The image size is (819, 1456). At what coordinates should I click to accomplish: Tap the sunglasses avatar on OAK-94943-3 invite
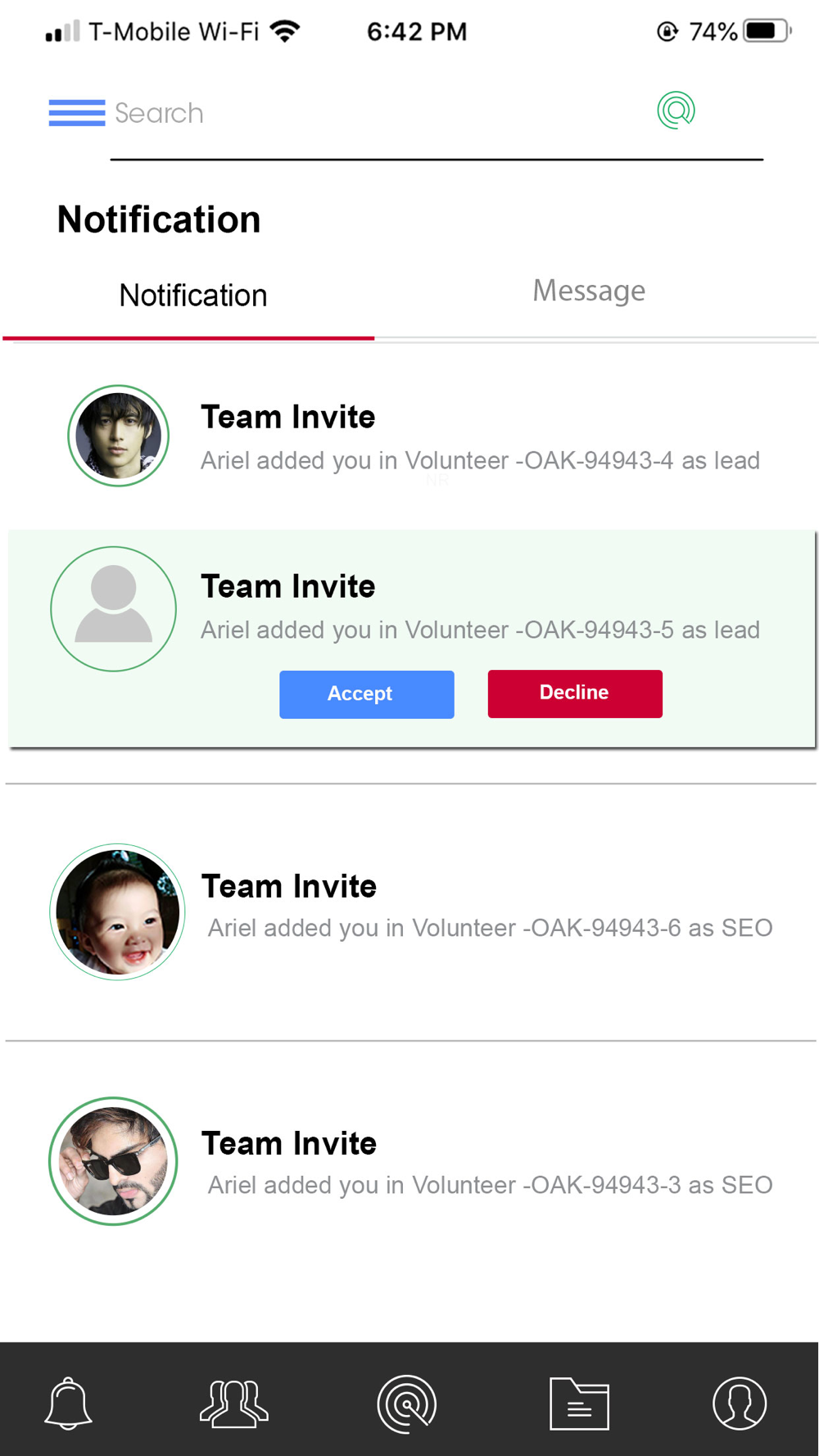pos(113,1161)
